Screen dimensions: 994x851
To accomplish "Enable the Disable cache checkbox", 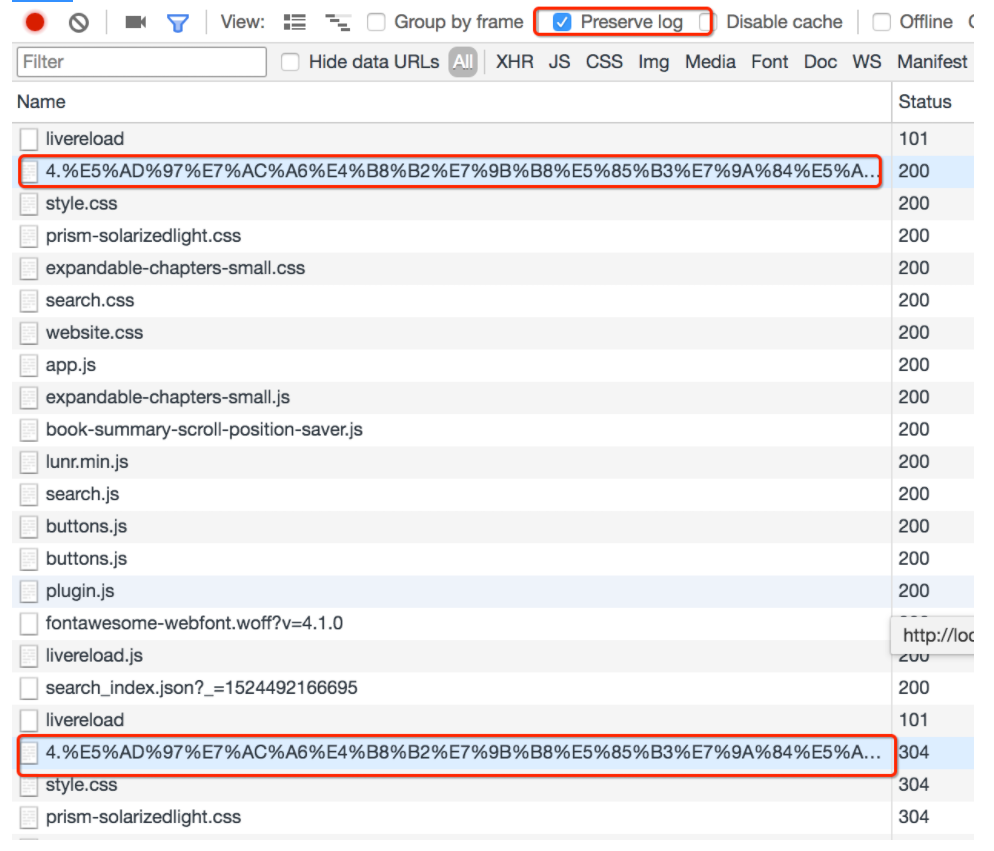I will (707, 22).
